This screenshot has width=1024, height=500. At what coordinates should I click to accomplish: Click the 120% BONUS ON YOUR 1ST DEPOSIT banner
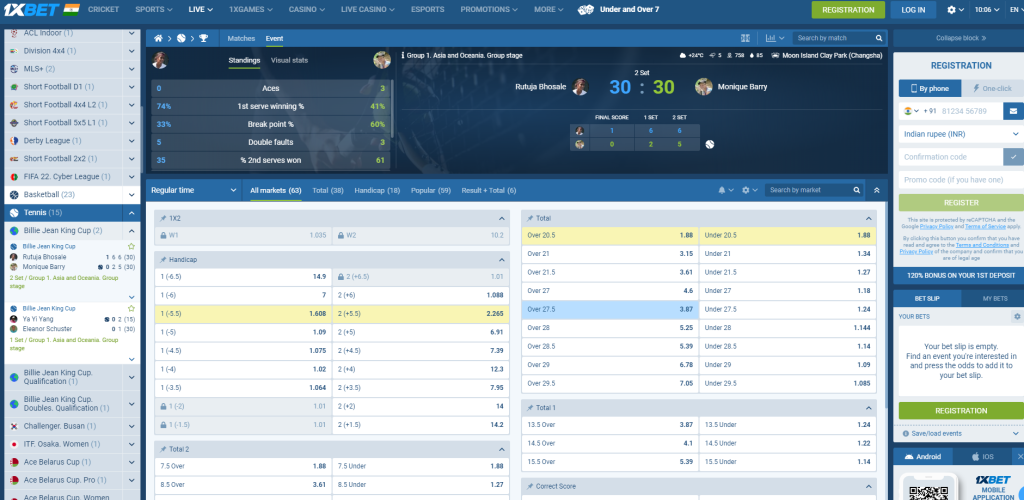[959, 276]
